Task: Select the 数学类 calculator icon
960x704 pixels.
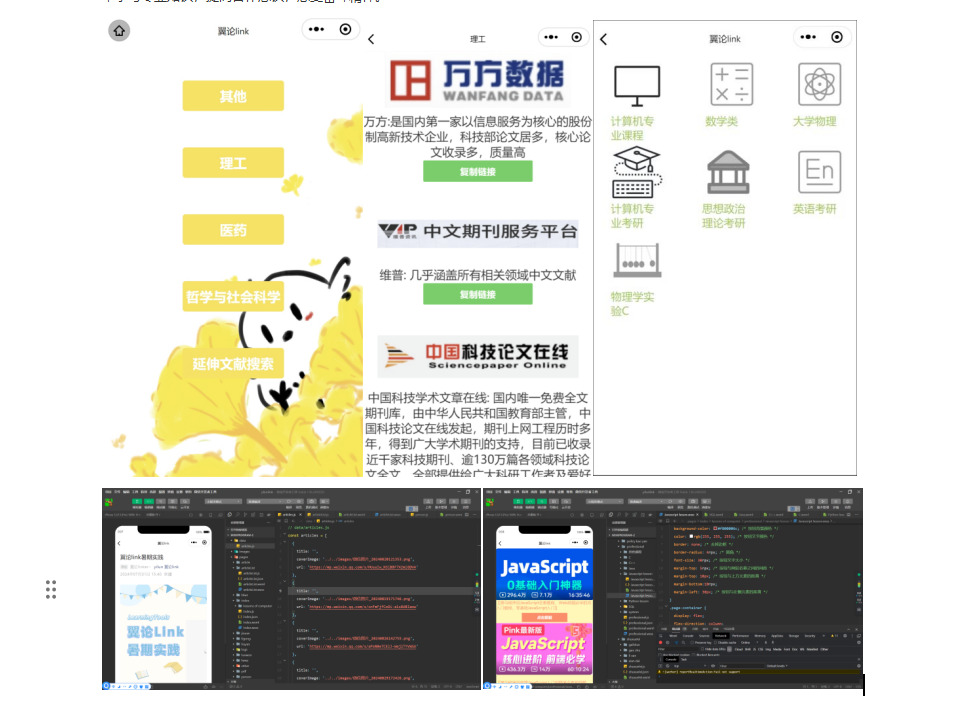Action: 731,84
